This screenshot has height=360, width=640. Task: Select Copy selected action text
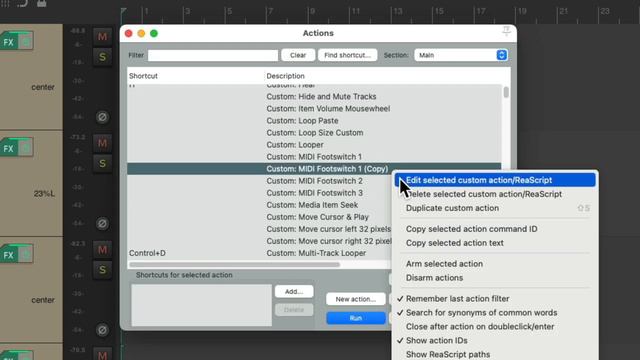point(495,243)
